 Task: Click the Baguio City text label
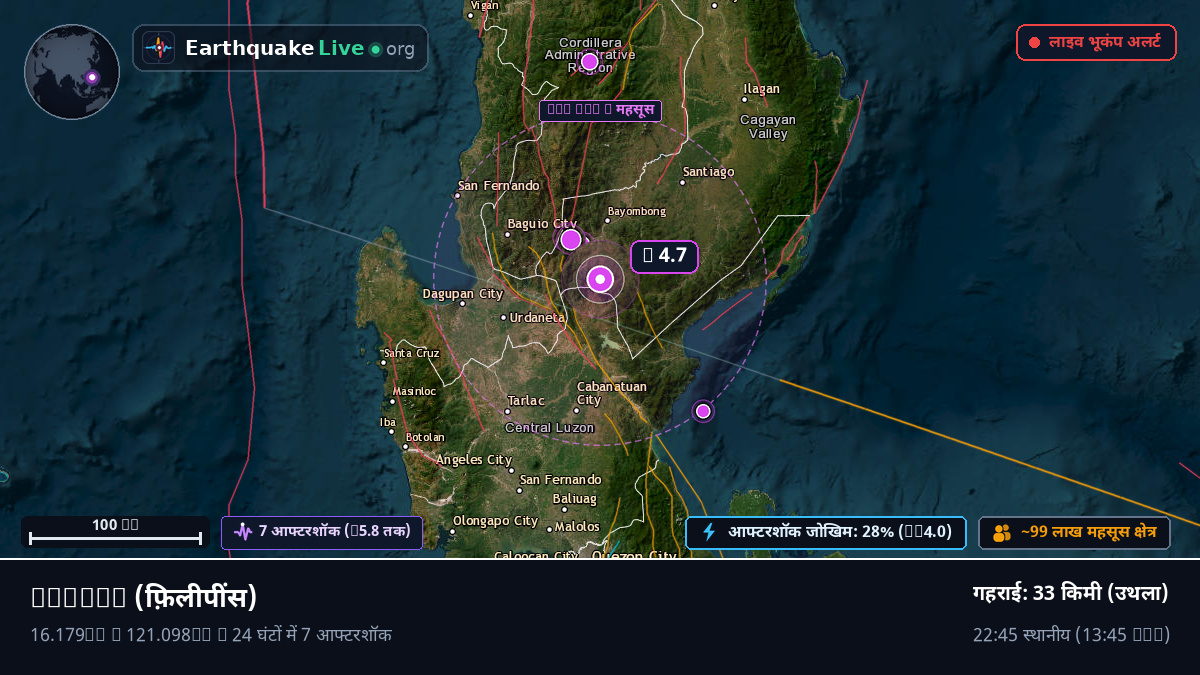tap(542, 223)
